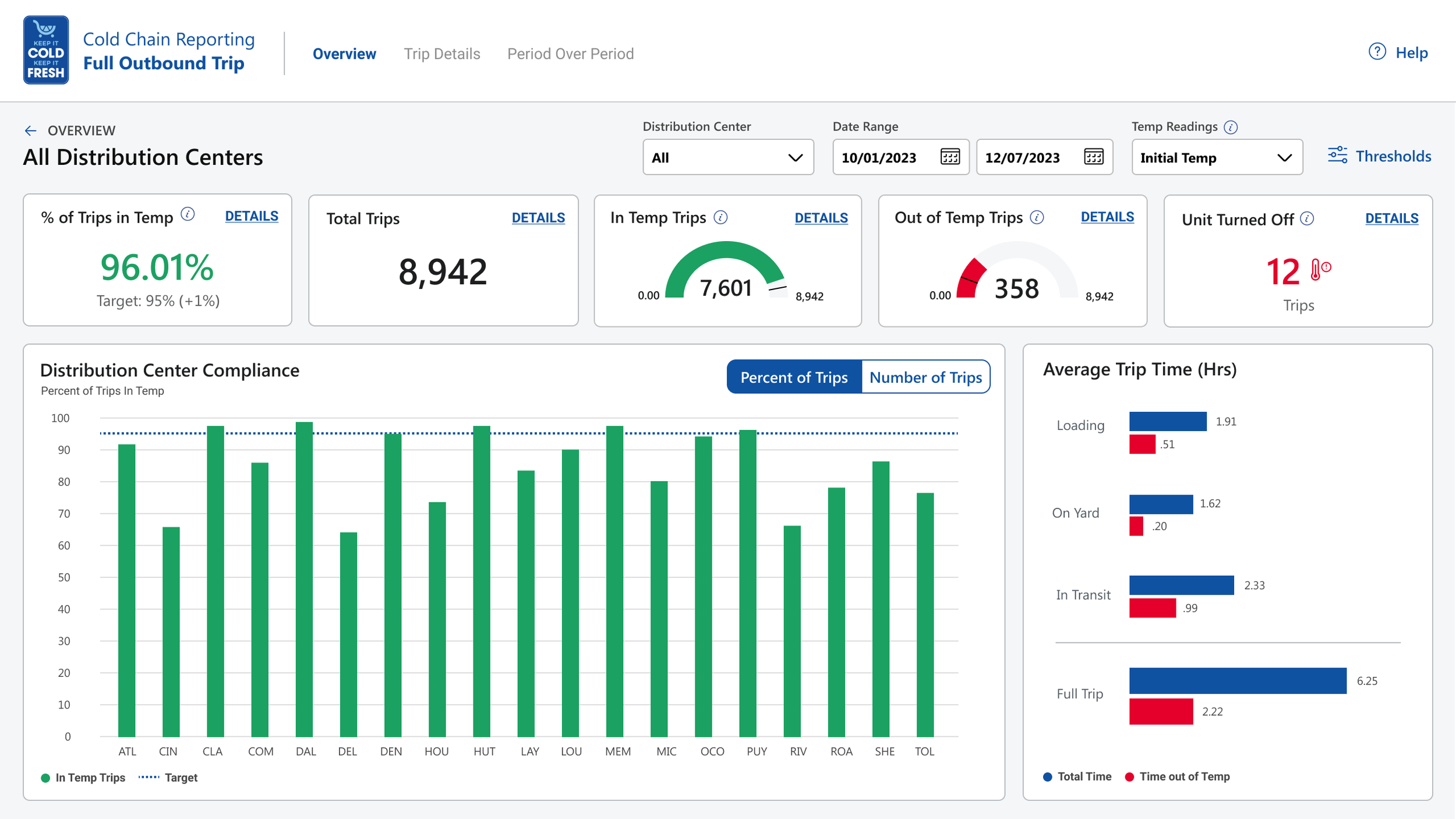Open the Help question mark icon

[x=1377, y=52]
